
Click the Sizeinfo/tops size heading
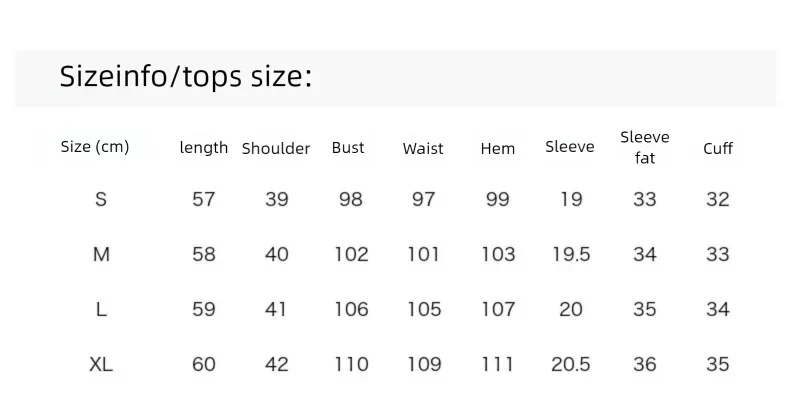click(186, 77)
